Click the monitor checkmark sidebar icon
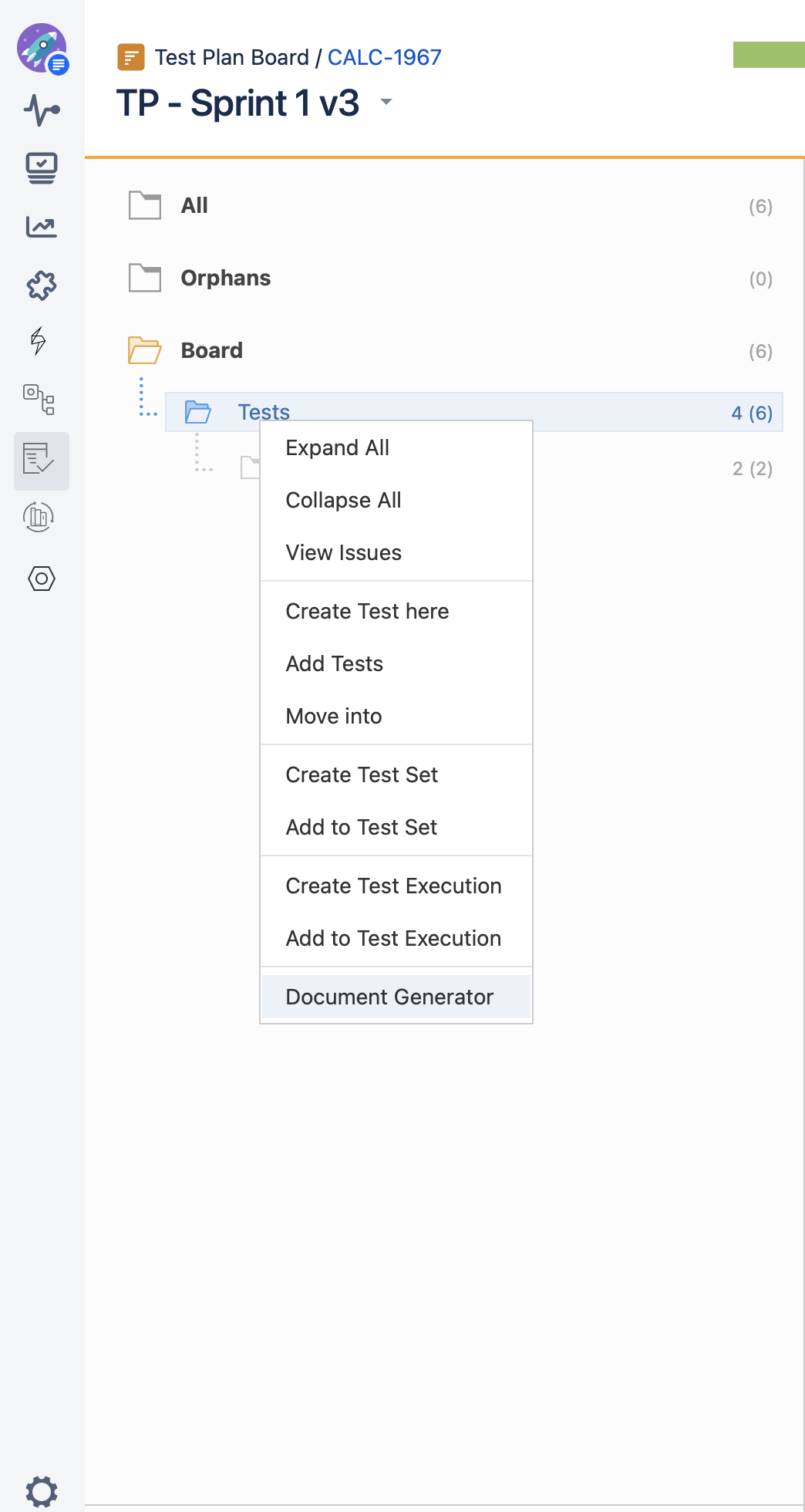This screenshot has width=805, height=1512. click(x=42, y=168)
